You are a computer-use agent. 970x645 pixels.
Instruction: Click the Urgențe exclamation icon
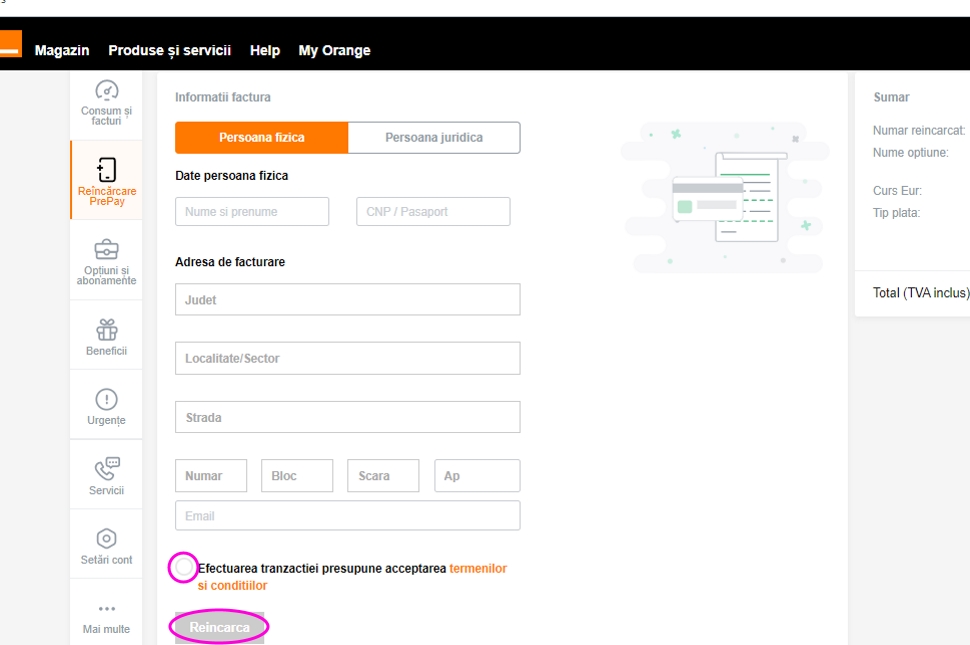[106, 399]
